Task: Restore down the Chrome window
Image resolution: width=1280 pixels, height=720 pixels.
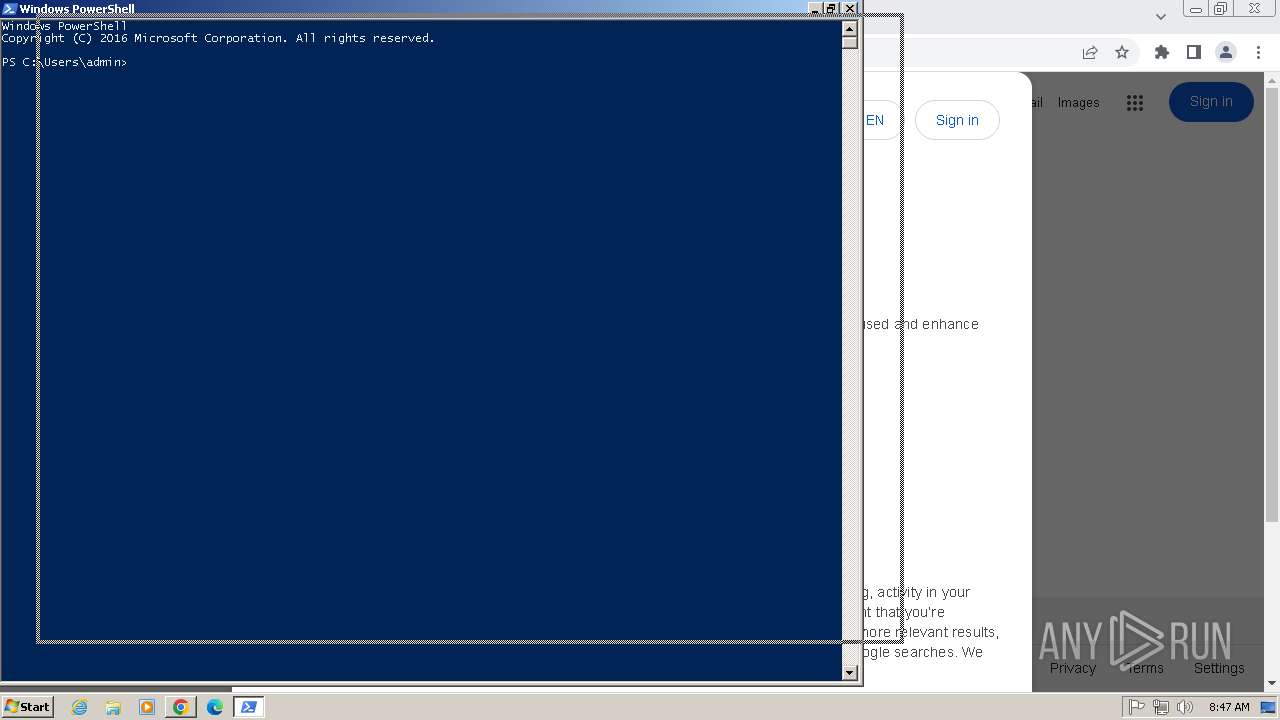Action: [1220, 9]
